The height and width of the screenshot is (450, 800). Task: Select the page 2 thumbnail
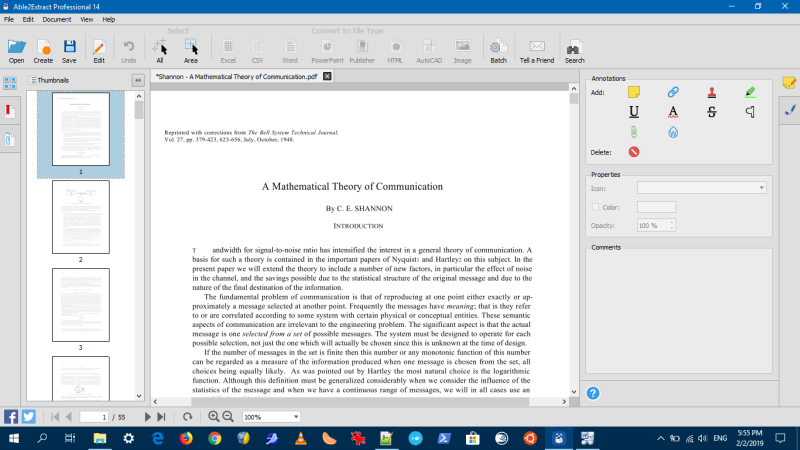(x=80, y=216)
